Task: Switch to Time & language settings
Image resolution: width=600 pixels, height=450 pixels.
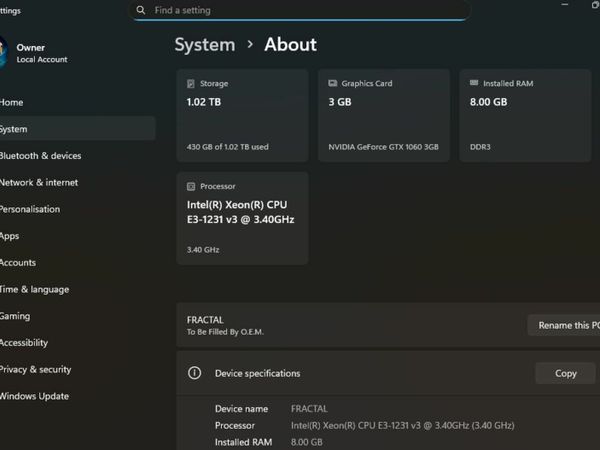Action: click(x=34, y=289)
